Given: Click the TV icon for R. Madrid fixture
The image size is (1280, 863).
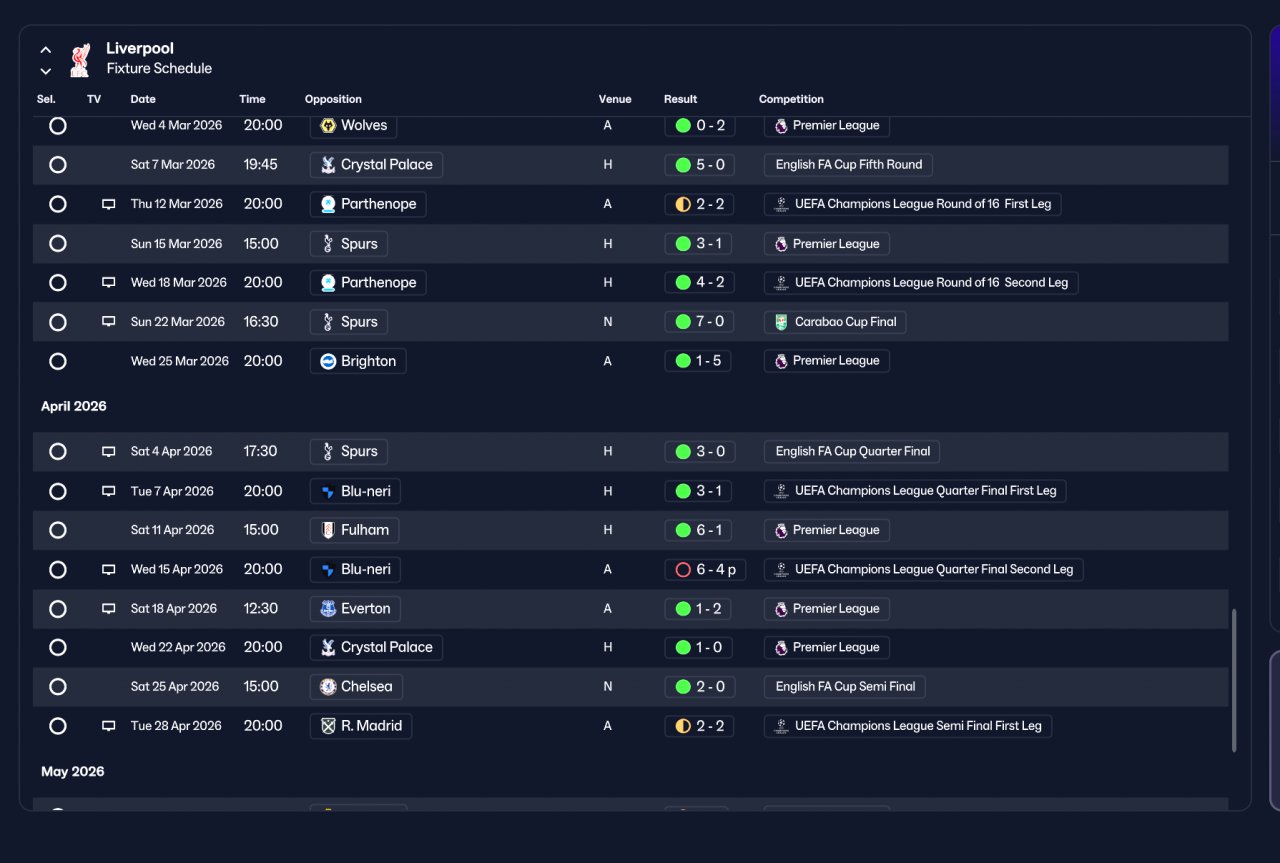Looking at the screenshot, I should pyautogui.click(x=108, y=726).
